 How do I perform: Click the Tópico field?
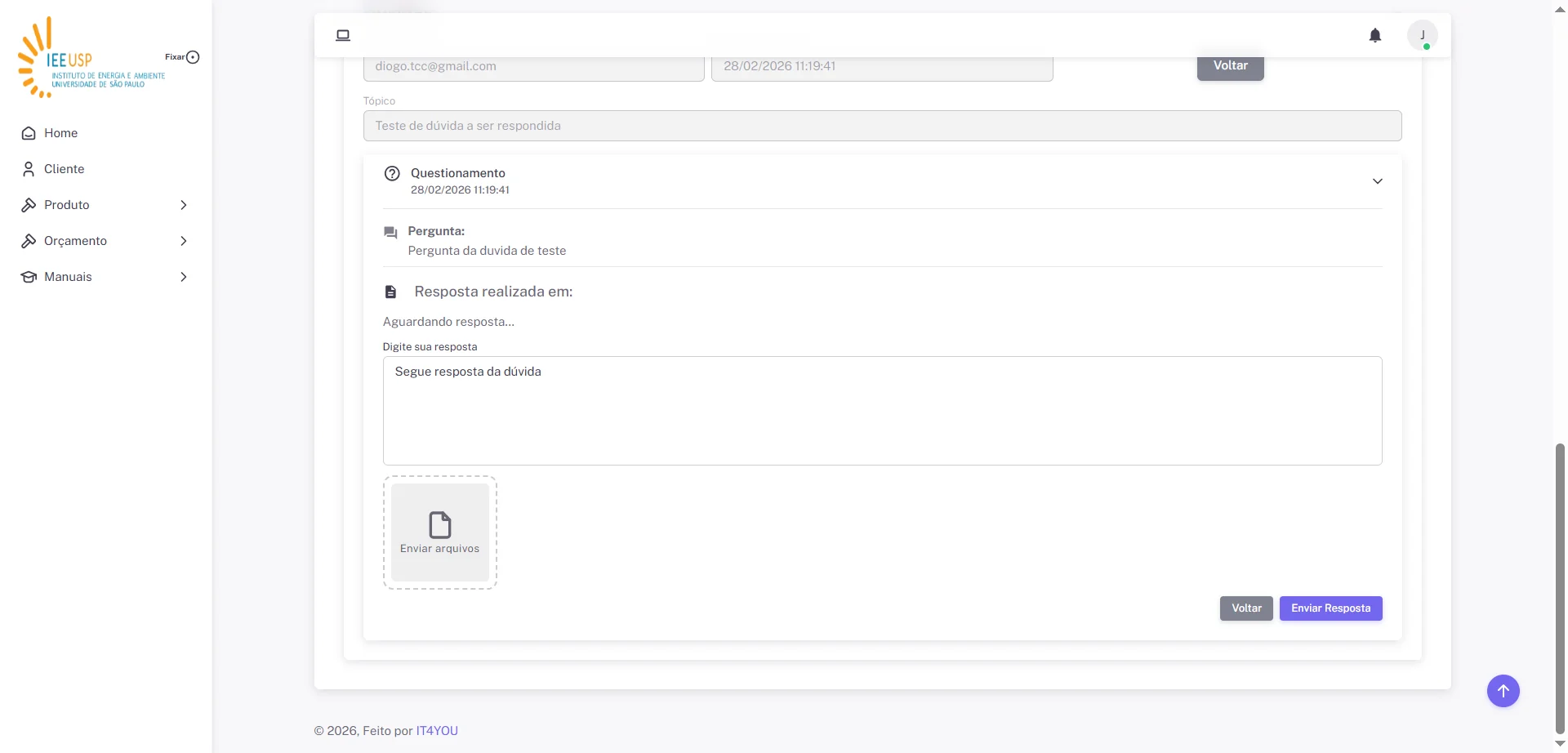882,126
